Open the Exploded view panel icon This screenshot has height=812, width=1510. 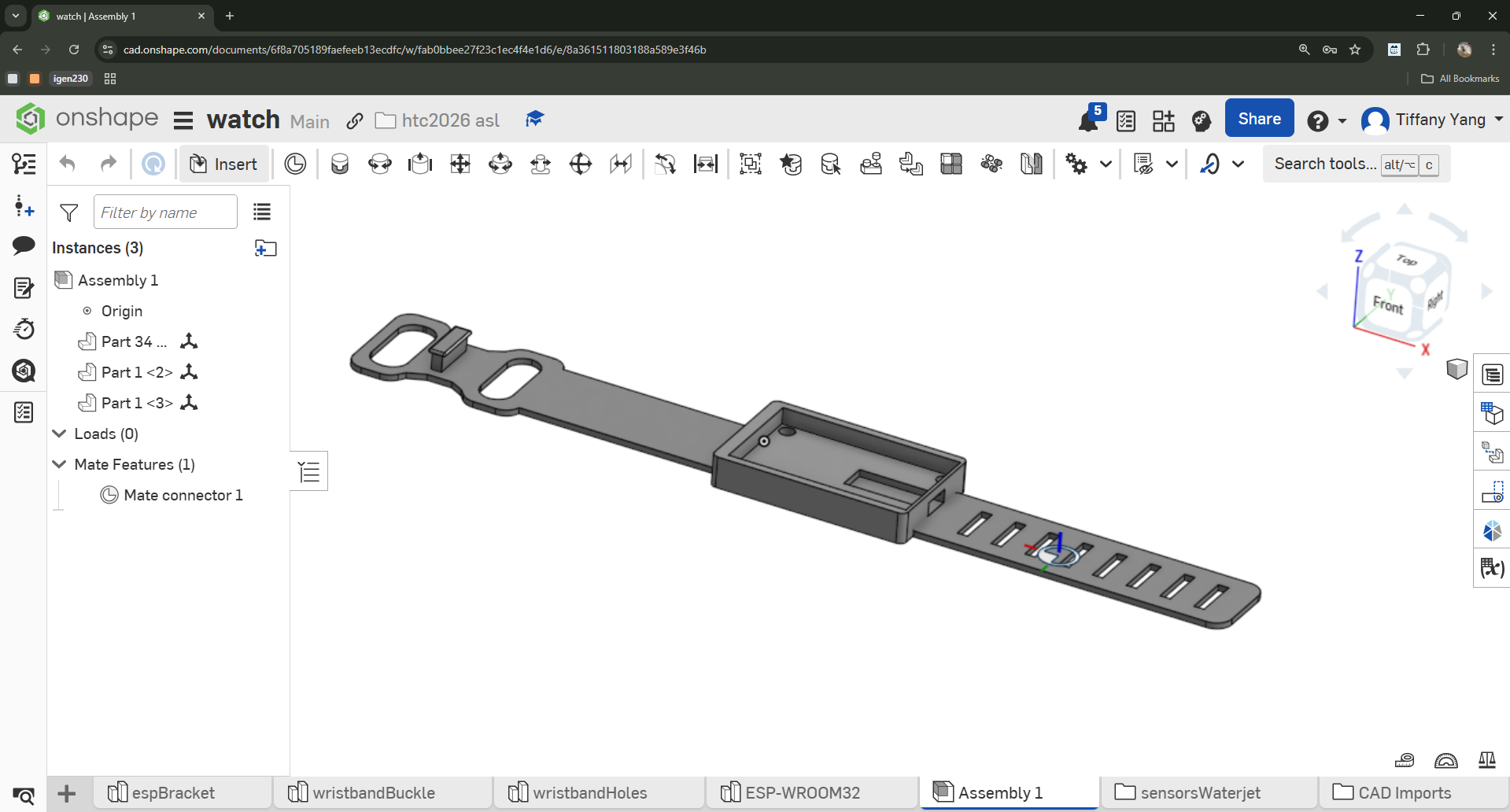tap(1492, 453)
